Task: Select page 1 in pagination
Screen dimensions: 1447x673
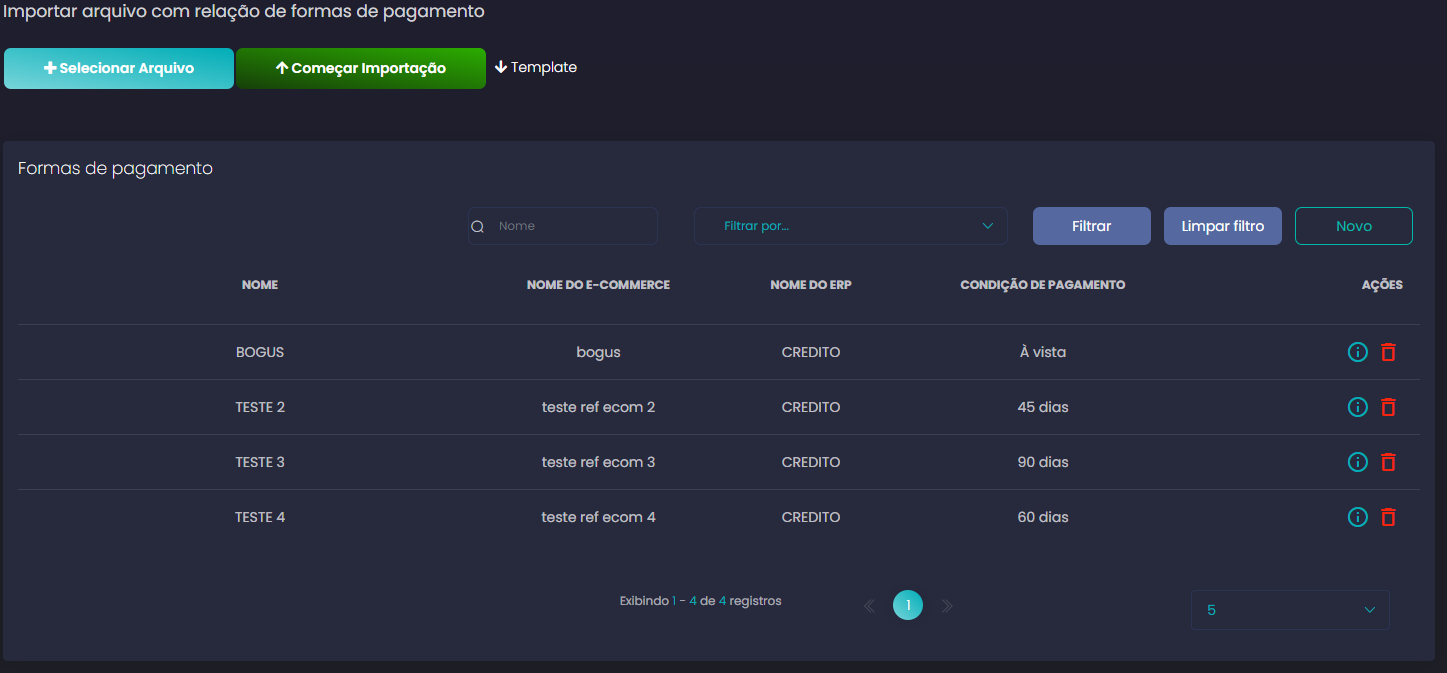Action: [x=908, y=605]
